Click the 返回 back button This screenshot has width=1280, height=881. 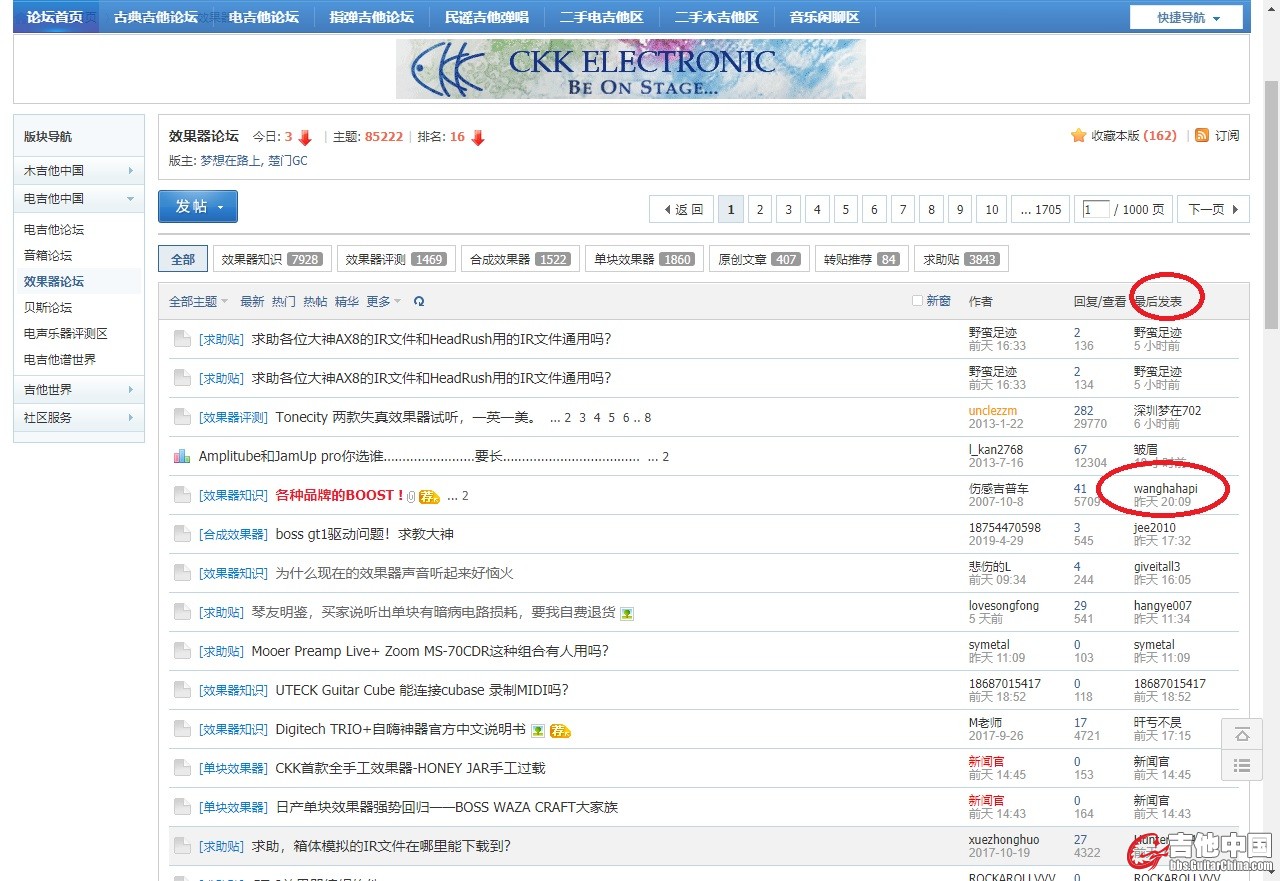click(x=680, y=209)
